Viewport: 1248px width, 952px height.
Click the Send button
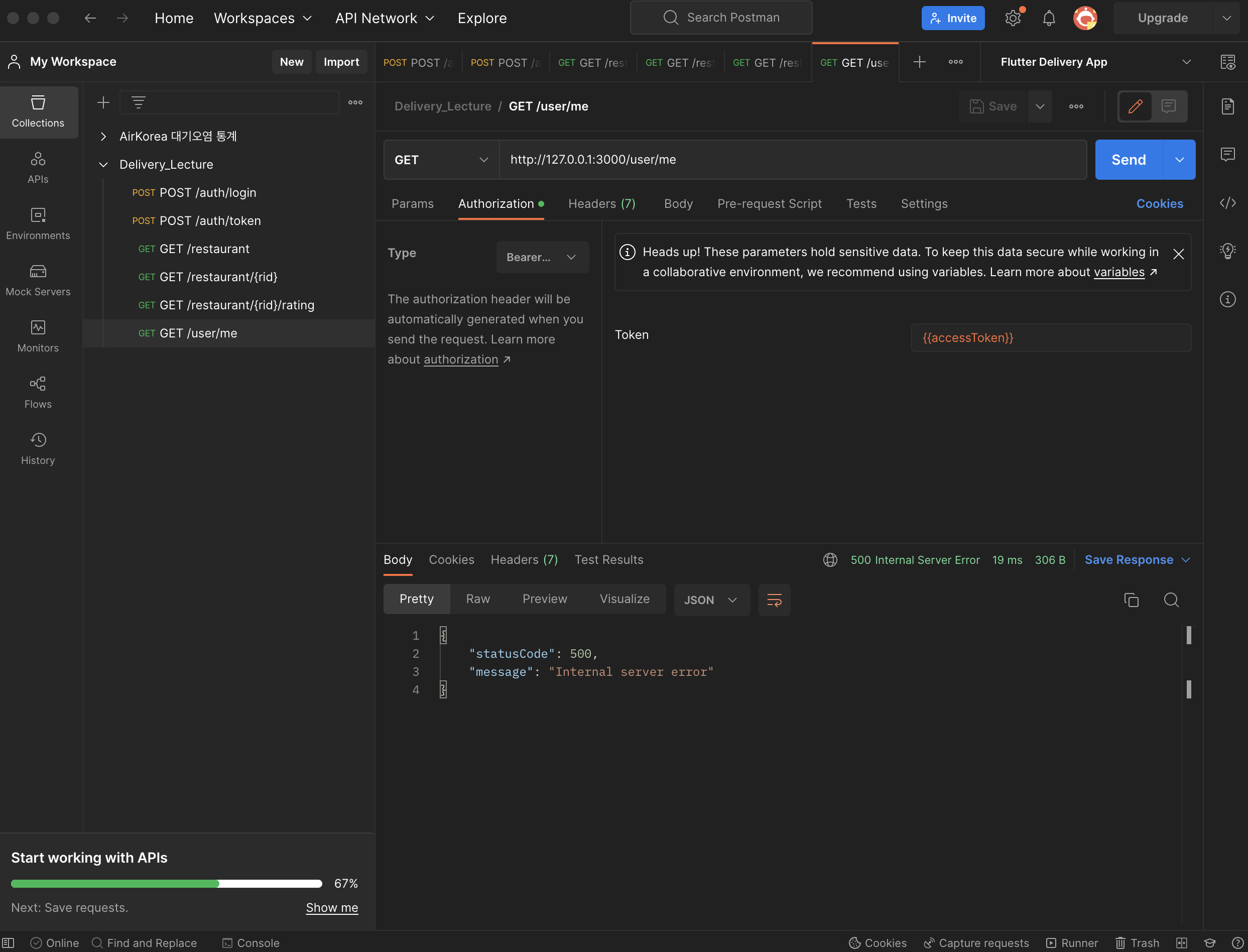(x=1129, y=160)
